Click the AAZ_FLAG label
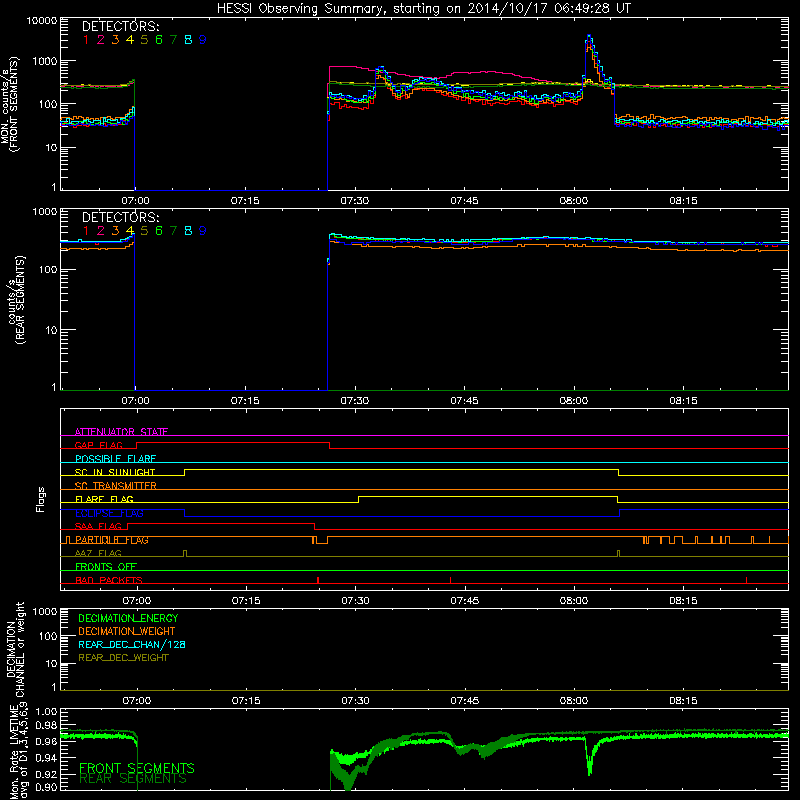This screenshot has width=800, height=800. [x=98, y=553]
